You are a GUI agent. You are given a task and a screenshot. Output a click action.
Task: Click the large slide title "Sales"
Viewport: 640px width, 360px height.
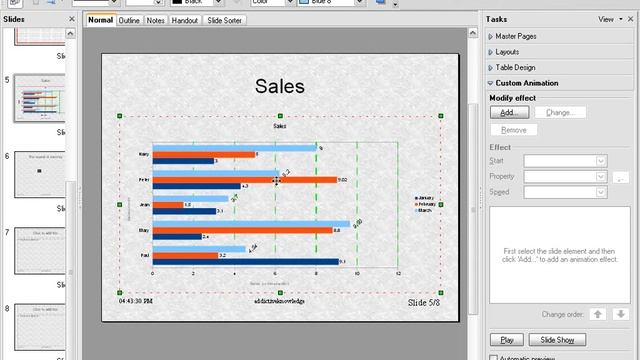pyautogui.click(x=280, y=86)
